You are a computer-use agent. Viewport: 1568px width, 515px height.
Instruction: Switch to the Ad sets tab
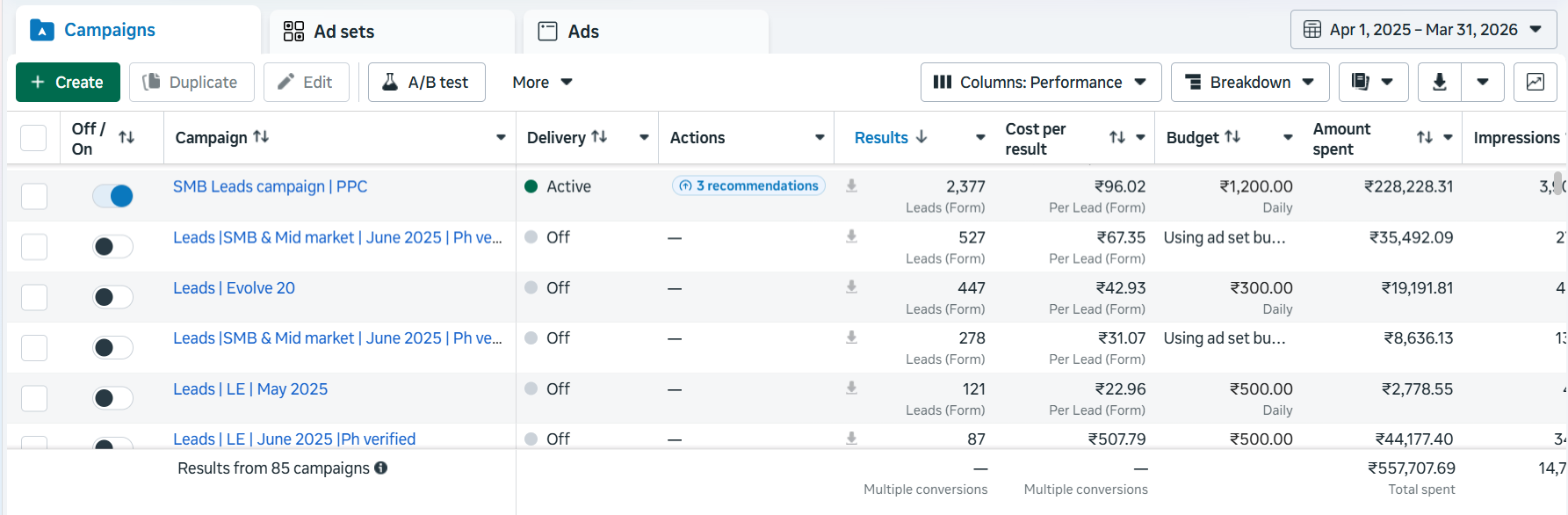392,32
